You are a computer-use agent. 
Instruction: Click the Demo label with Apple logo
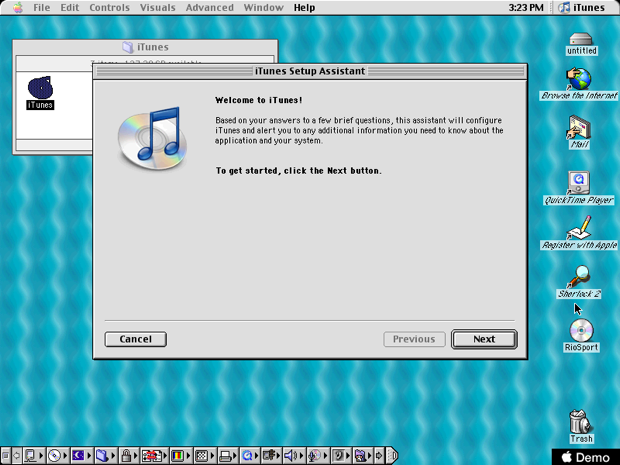tap(586, 457)
